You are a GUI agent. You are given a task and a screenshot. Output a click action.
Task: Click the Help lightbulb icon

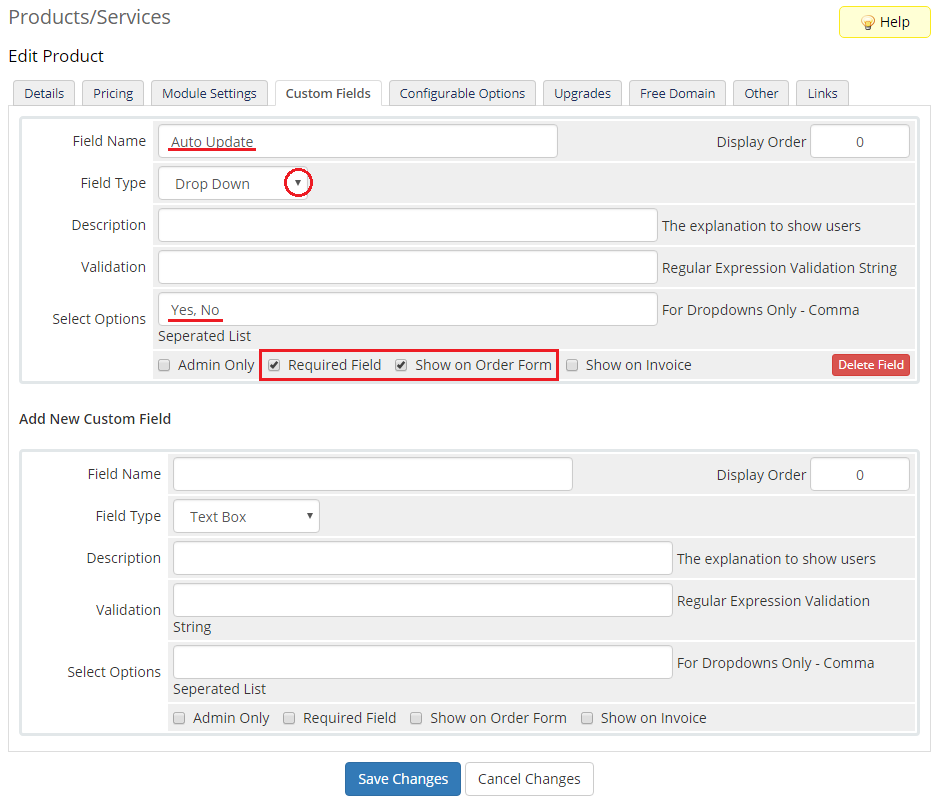click(x=867, y=23)
